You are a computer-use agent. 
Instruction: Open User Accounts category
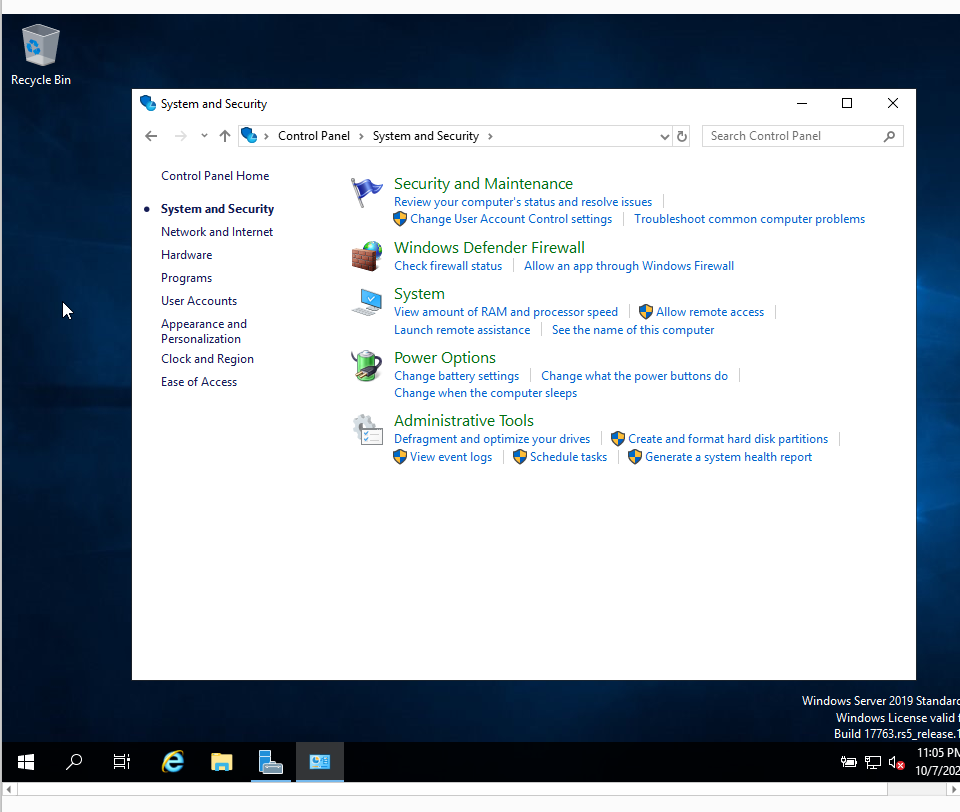199,301
